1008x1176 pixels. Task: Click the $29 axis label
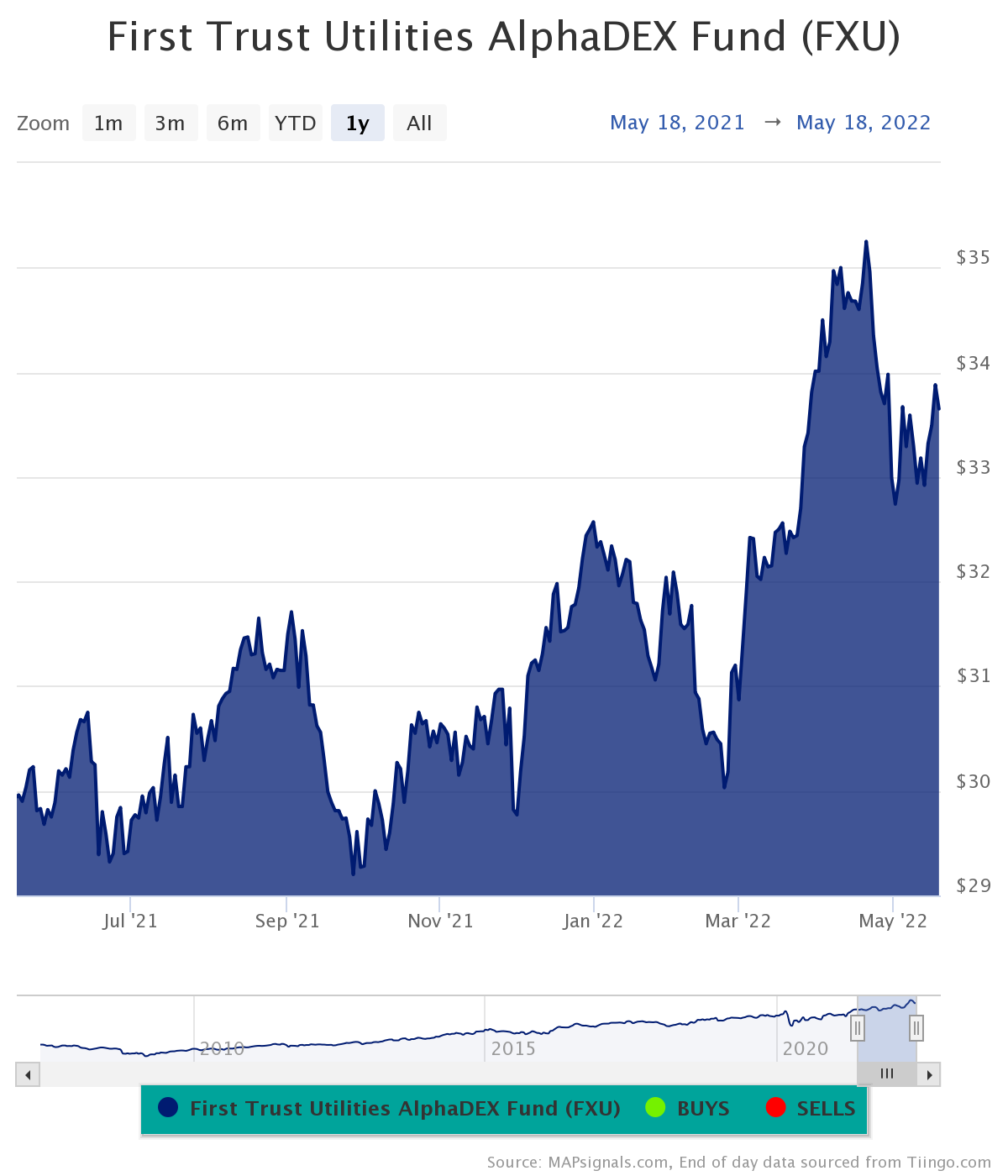pos(974,886)
